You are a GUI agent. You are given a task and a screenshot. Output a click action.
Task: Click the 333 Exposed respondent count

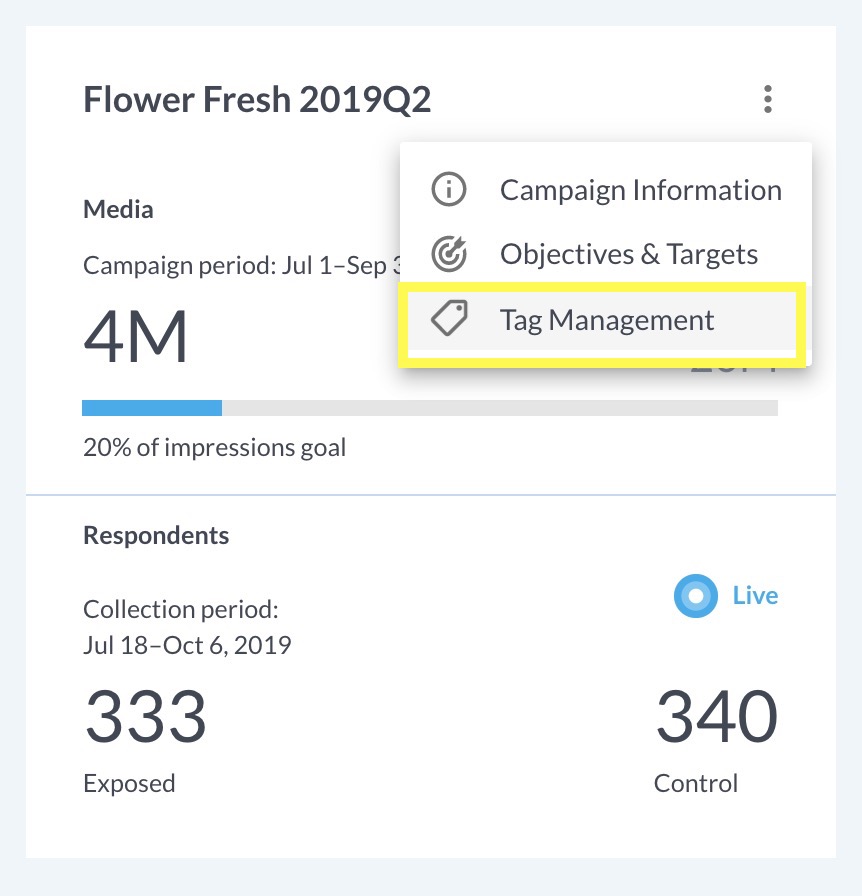[x=144, y=715]
